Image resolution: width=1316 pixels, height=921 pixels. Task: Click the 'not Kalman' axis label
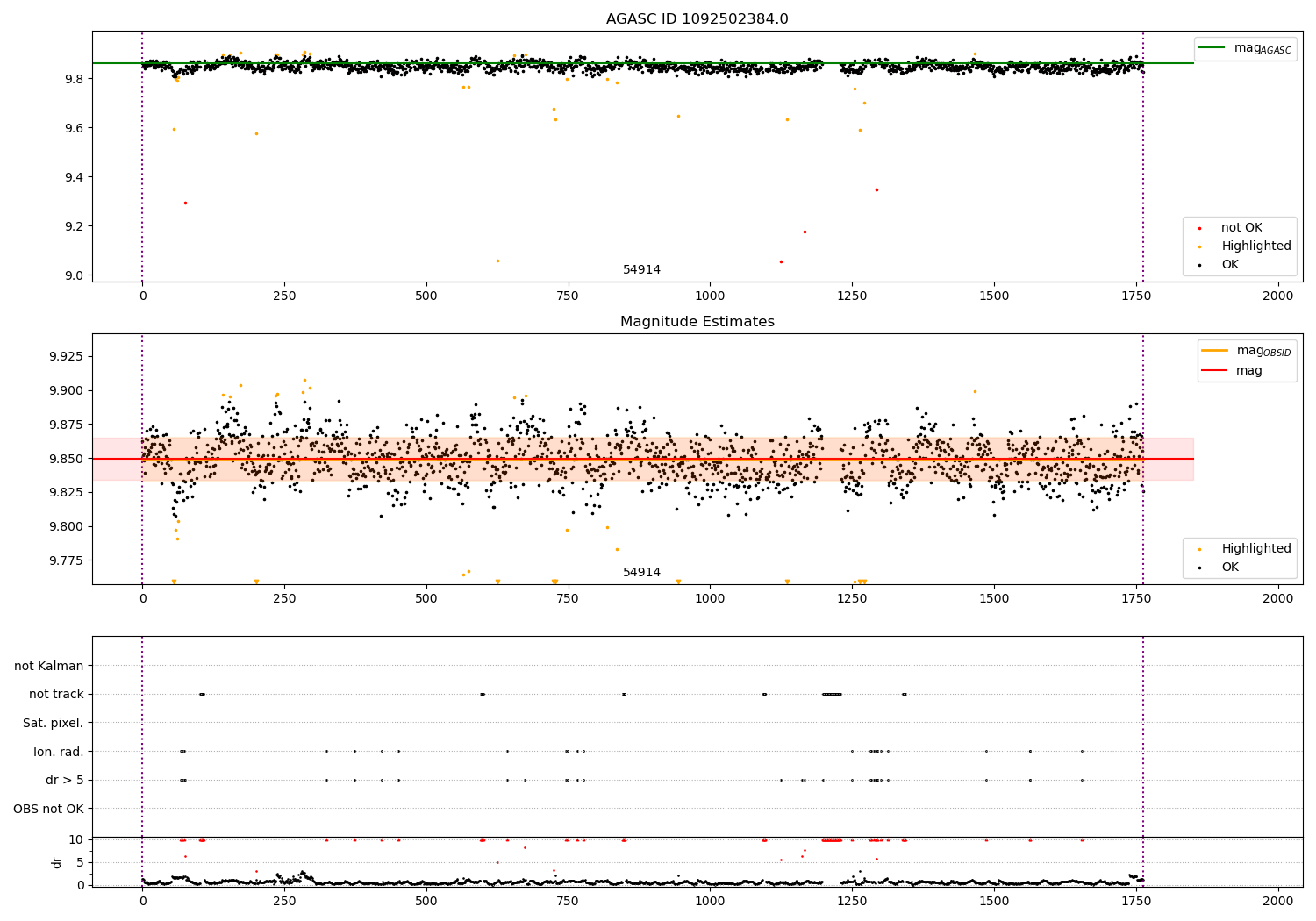tap(49, 667)
